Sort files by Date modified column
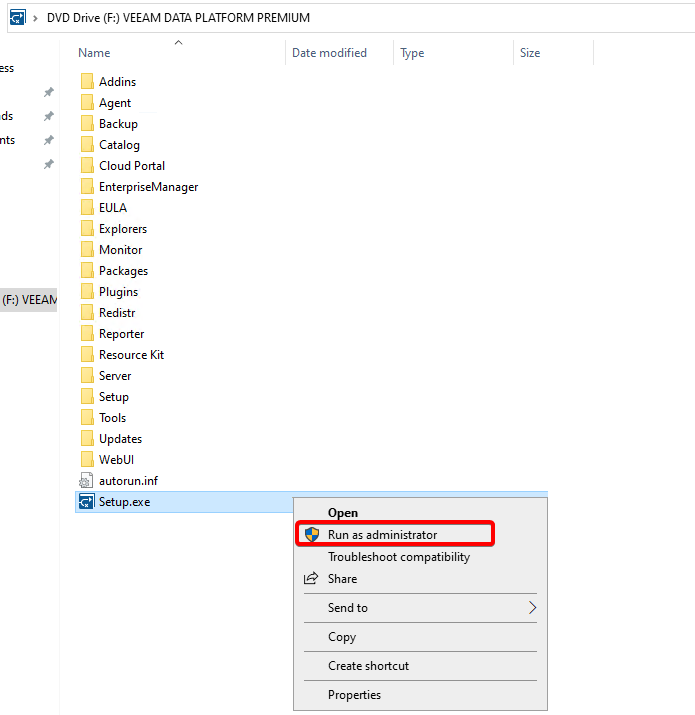Screen dimensions: 695x715 pyautogui.click(x=329, y=53)
